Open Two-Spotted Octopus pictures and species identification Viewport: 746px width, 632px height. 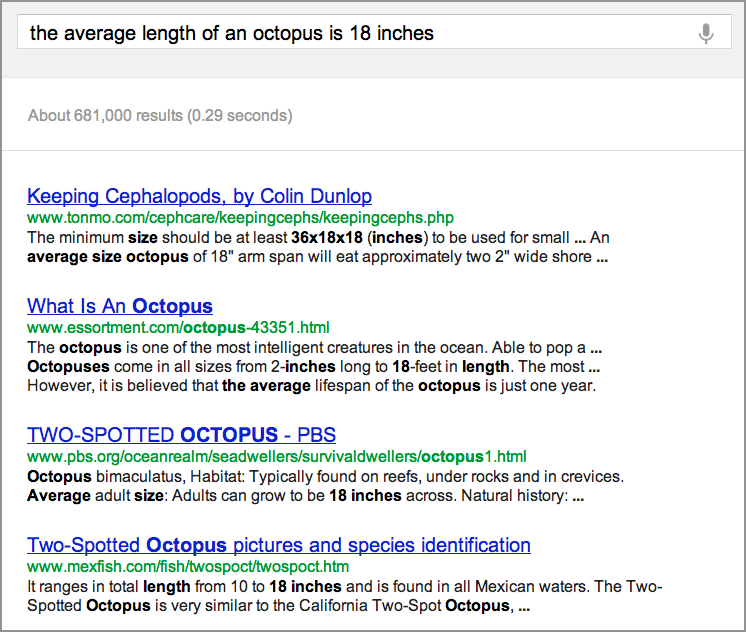(x=279, y=545)
